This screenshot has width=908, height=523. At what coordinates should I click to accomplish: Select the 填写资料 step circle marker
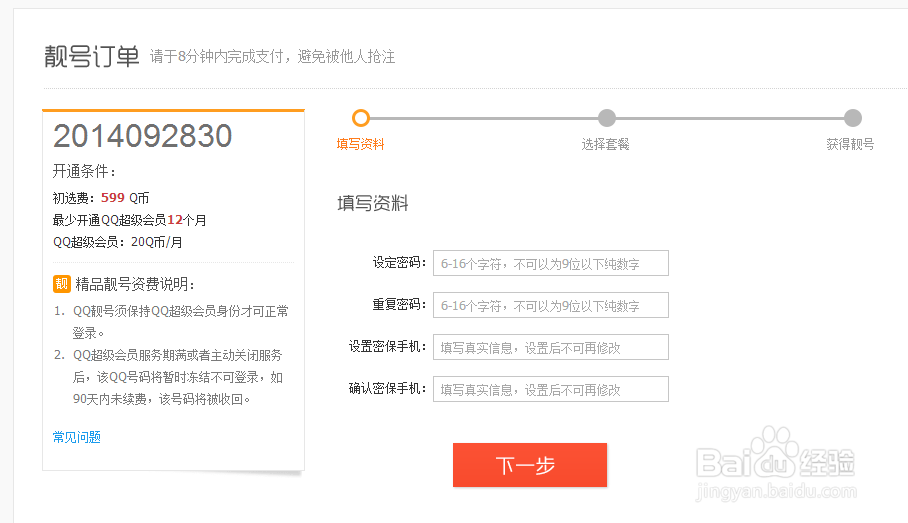(361, 118)
